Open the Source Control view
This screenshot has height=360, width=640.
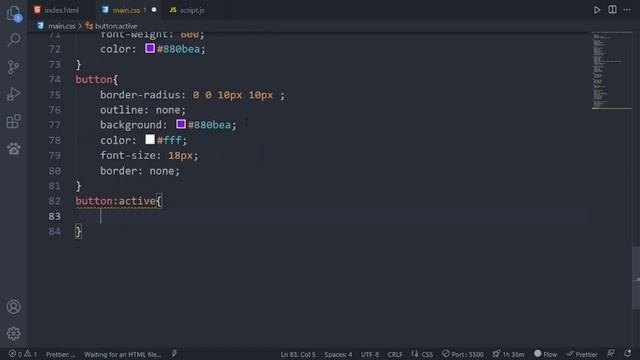pos(13,67)
